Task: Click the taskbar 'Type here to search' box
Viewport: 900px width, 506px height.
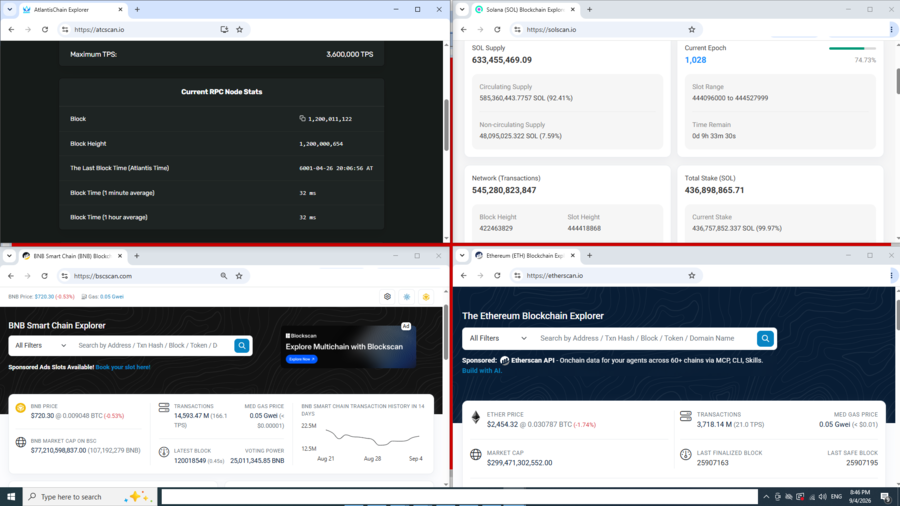Action: 90,497
